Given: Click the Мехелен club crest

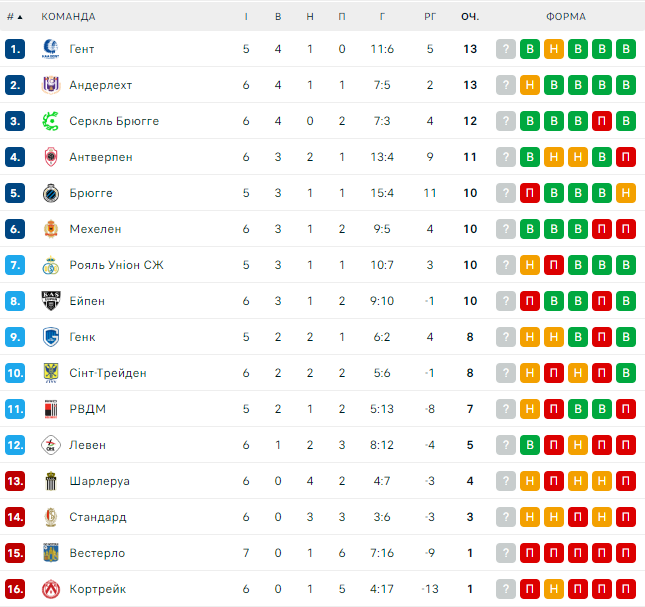Looking at the screenshot, I should point(51,229).
